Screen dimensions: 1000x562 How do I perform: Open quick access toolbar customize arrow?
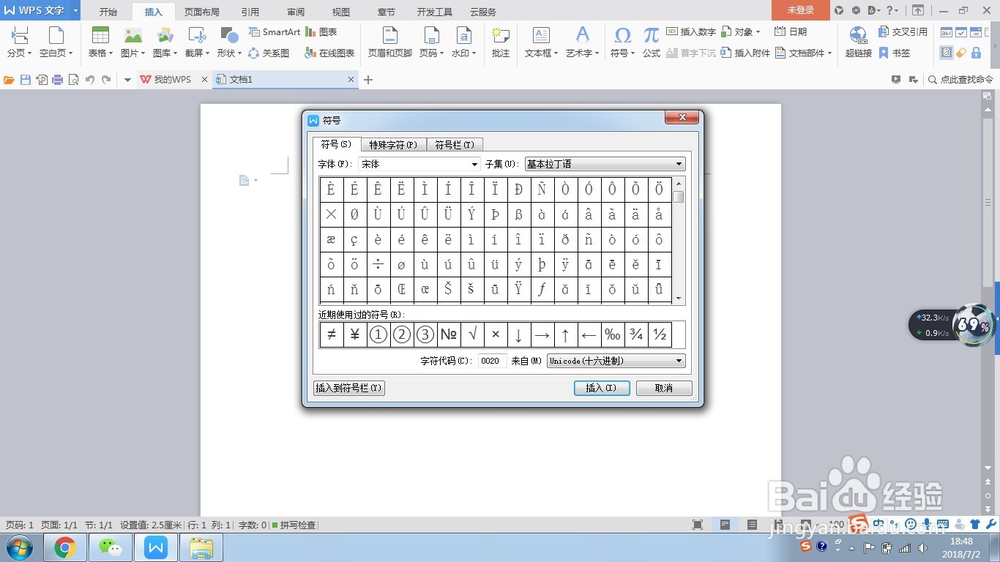point(128,80)
